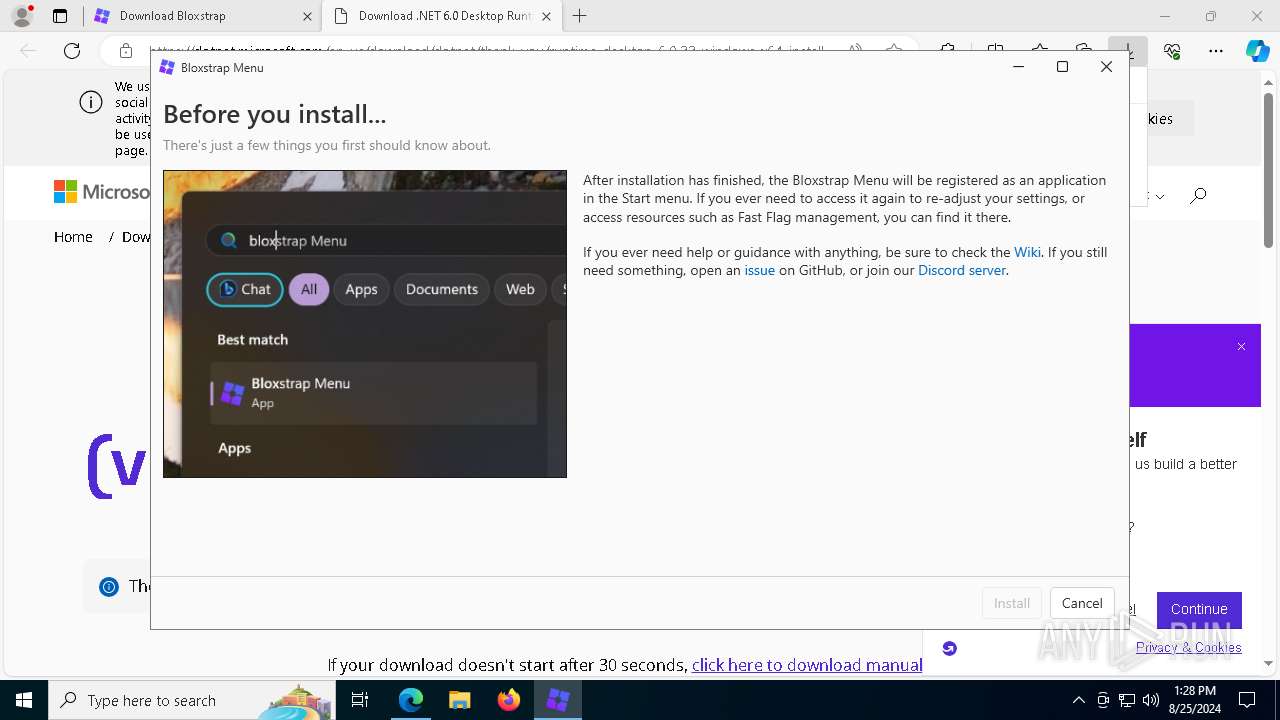Open the Copilot sidebar in Edge
Image resolution: width=1280 pixels, height=720 pixels.
coord(1257,51)
